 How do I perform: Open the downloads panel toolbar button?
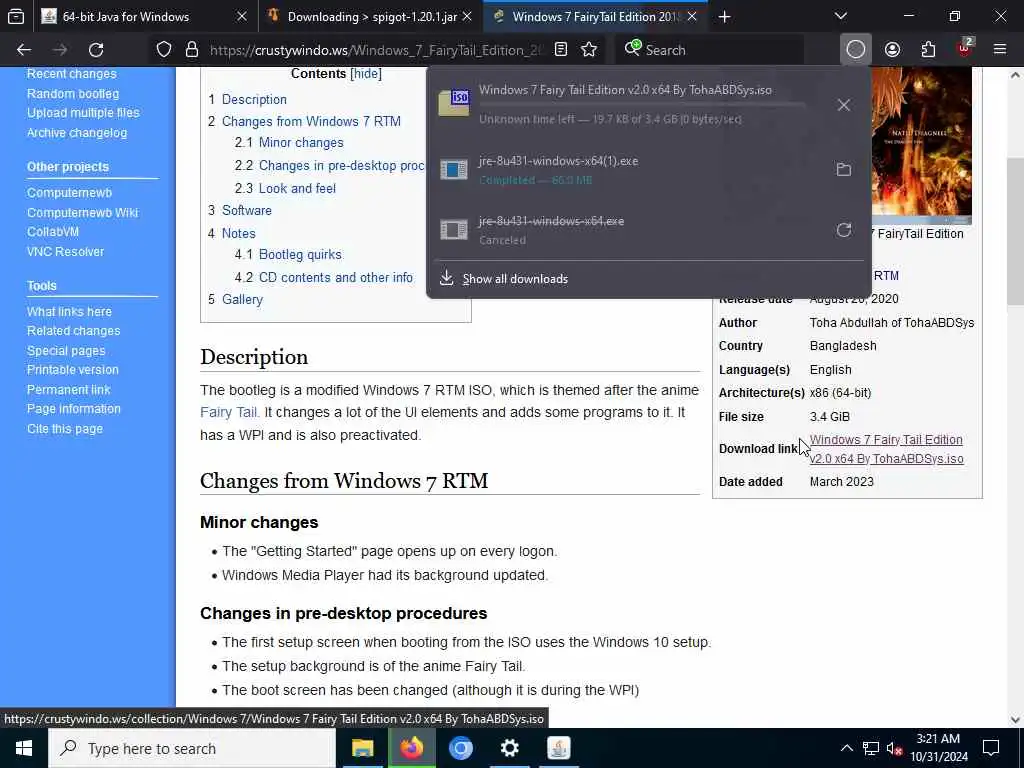pos(856,50)
